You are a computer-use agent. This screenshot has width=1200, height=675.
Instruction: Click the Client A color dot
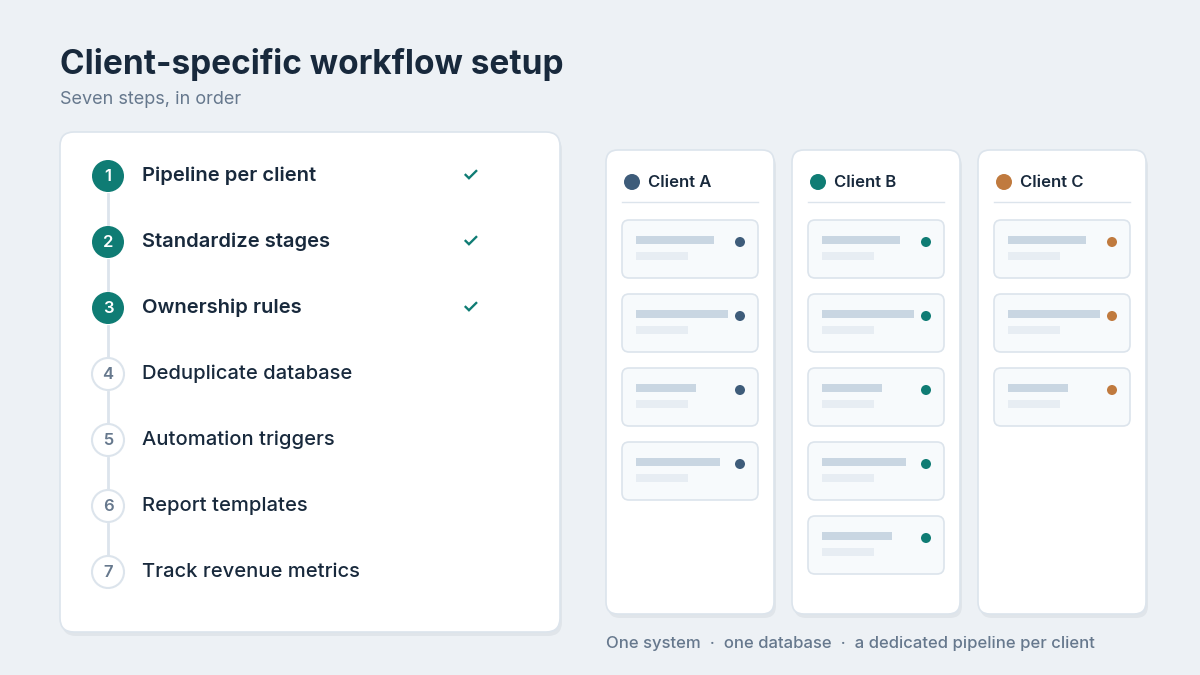(x=632, y=182)
